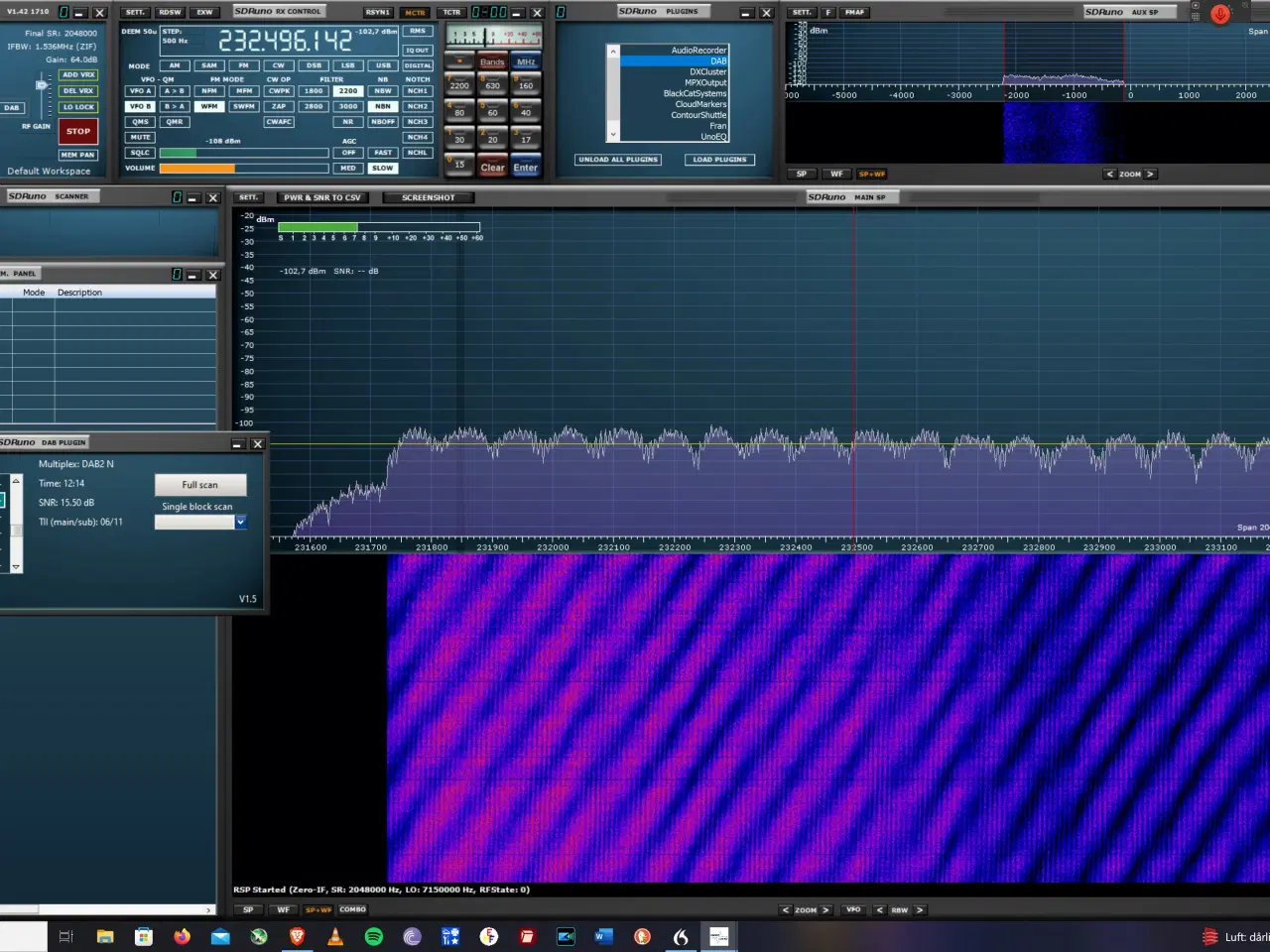1270x952 pixels.
Task: Minimize the DAB plugin window
Action: [237, 444]
